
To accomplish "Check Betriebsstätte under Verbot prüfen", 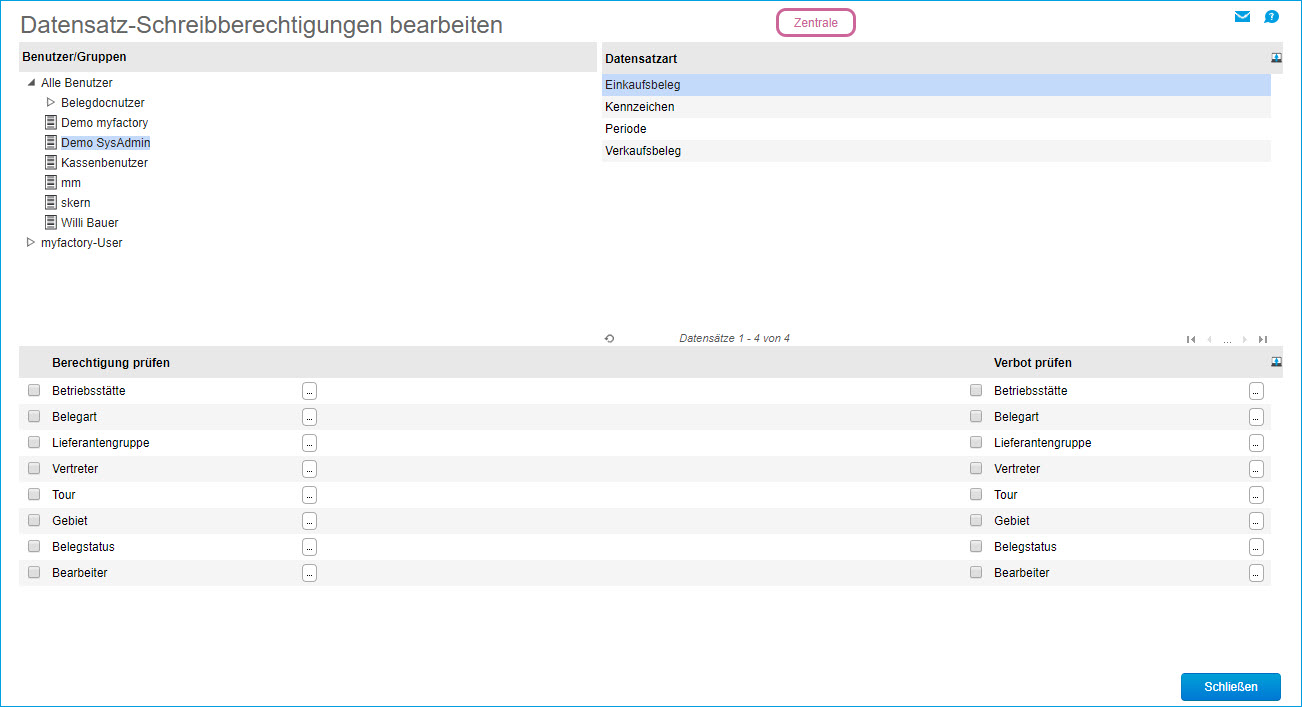I will 976,390.
